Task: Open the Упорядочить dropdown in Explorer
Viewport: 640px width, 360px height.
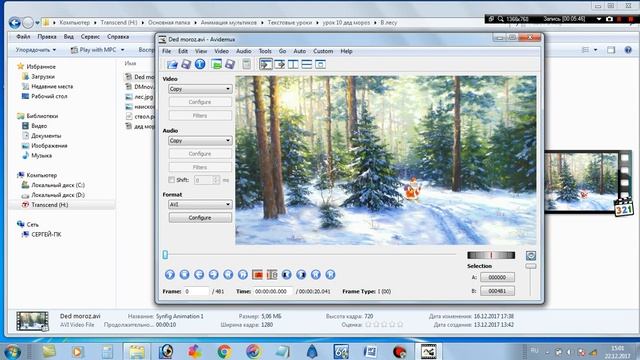Action: coord(36,50)
